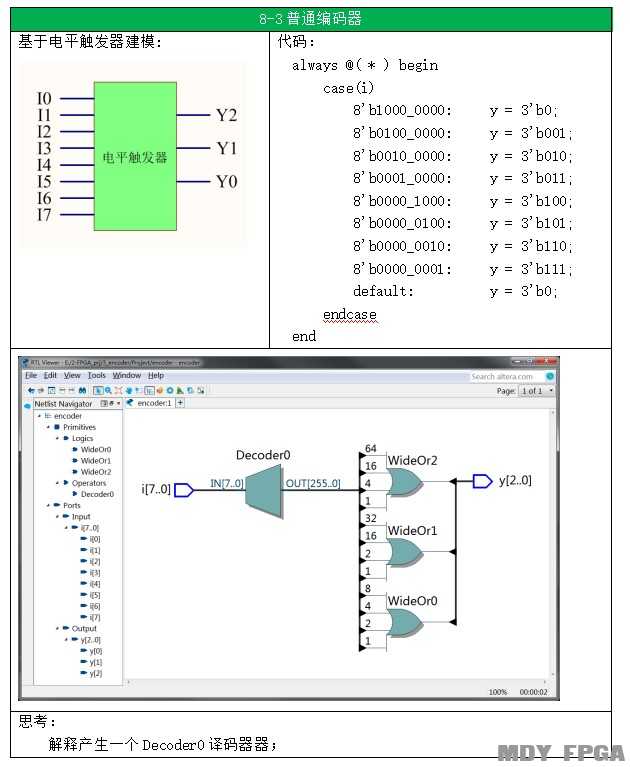Viewport: 630px width, 767px height.
Task: Switch to the encoder:1 tab
Action: 149,403
